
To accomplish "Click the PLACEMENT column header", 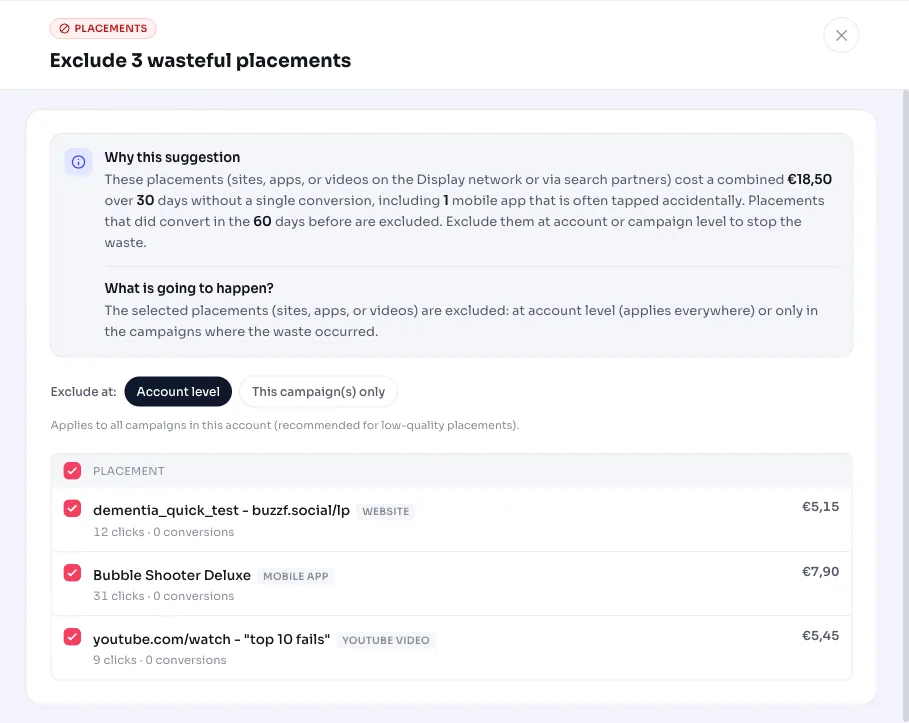I will click(129, 471).
